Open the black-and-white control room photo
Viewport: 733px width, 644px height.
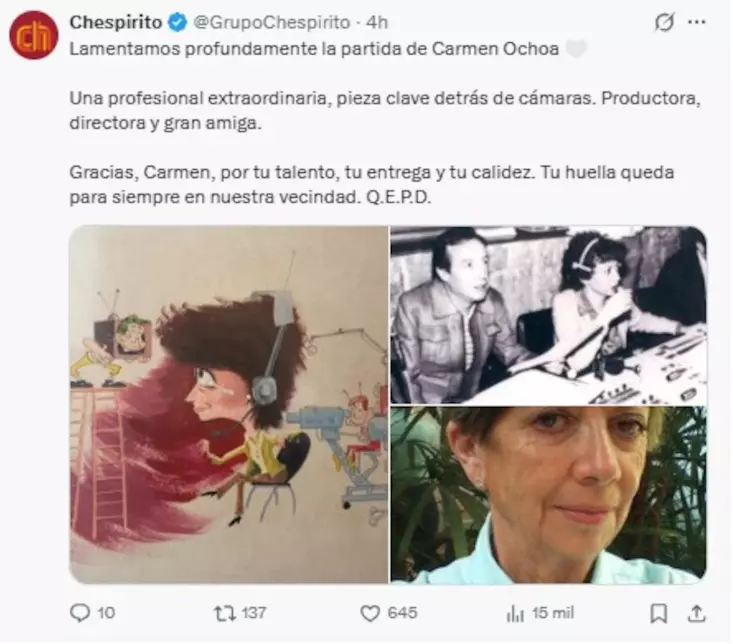coord(548,315)
